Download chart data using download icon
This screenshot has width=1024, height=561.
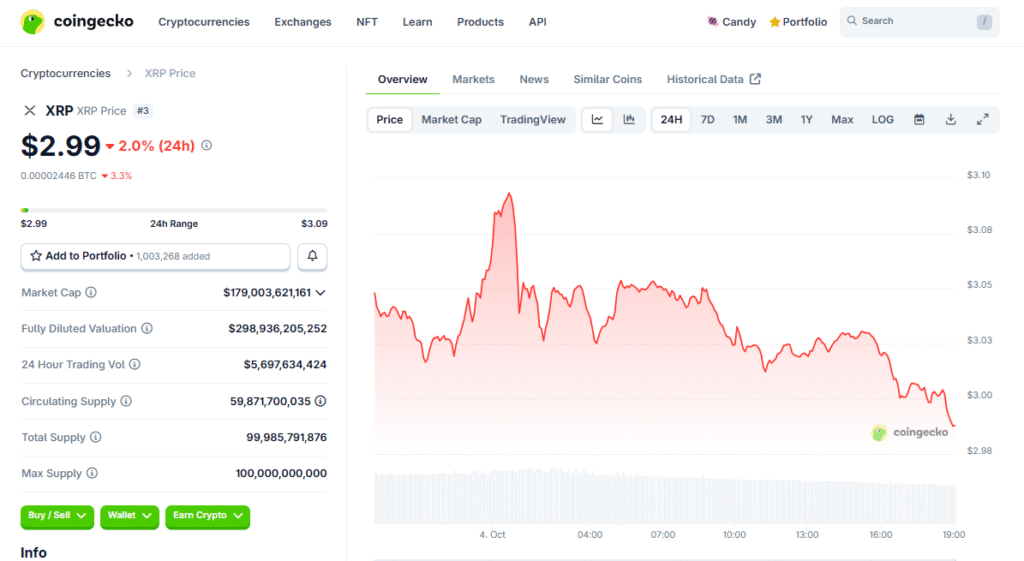pos(951,120)
